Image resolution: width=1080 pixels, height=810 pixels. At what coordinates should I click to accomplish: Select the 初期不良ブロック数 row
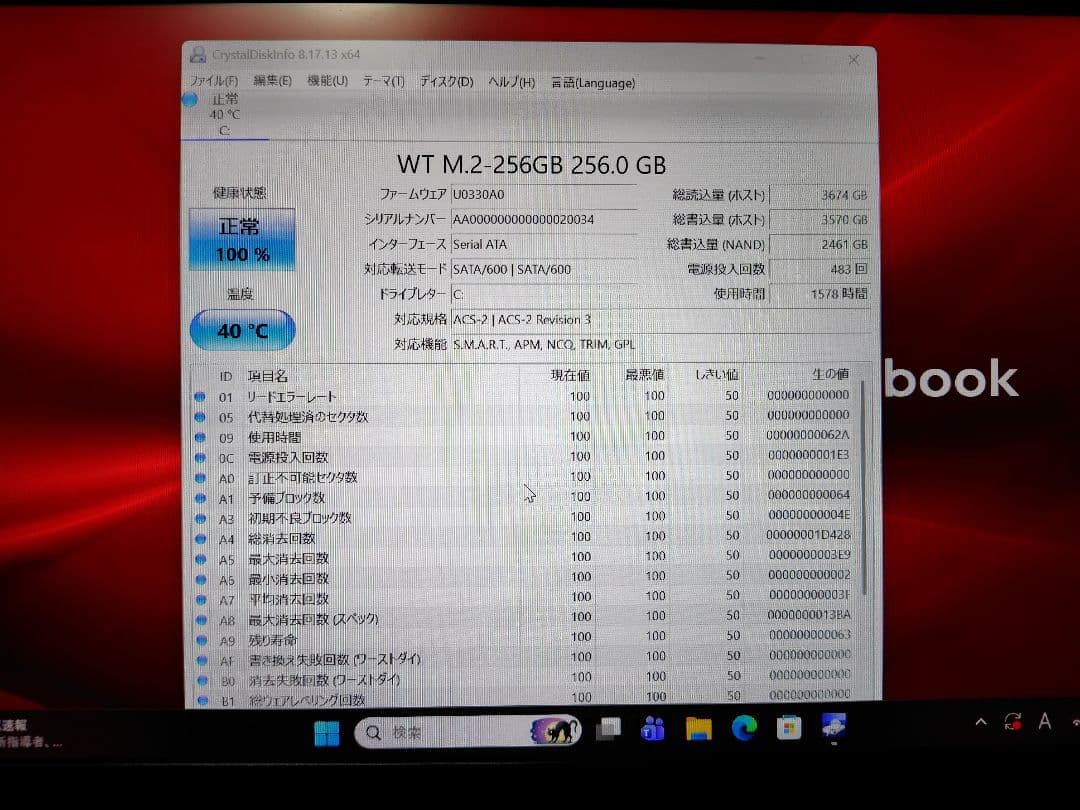525,517
